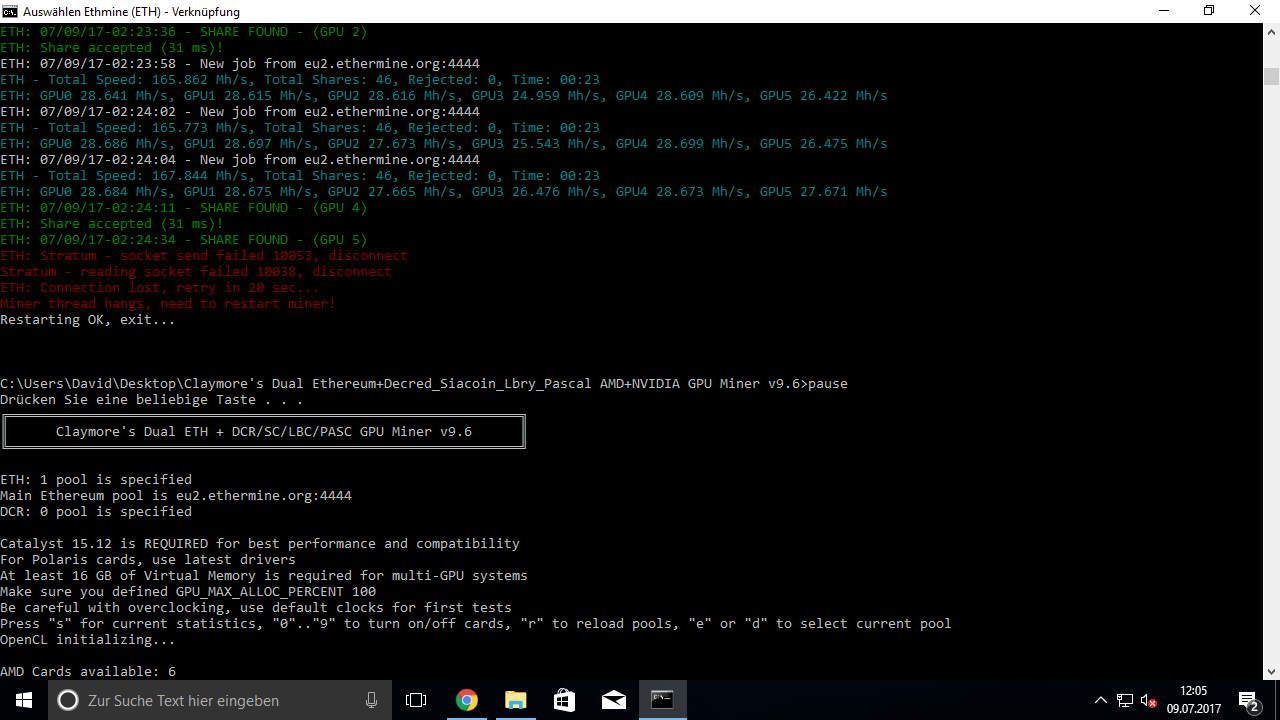The height and width of the screenshot is (720, 1280).
Task: Click the window title 'Auswählen Ethmine (ETH) - Verknüpfung'
Action: [132, 12]
